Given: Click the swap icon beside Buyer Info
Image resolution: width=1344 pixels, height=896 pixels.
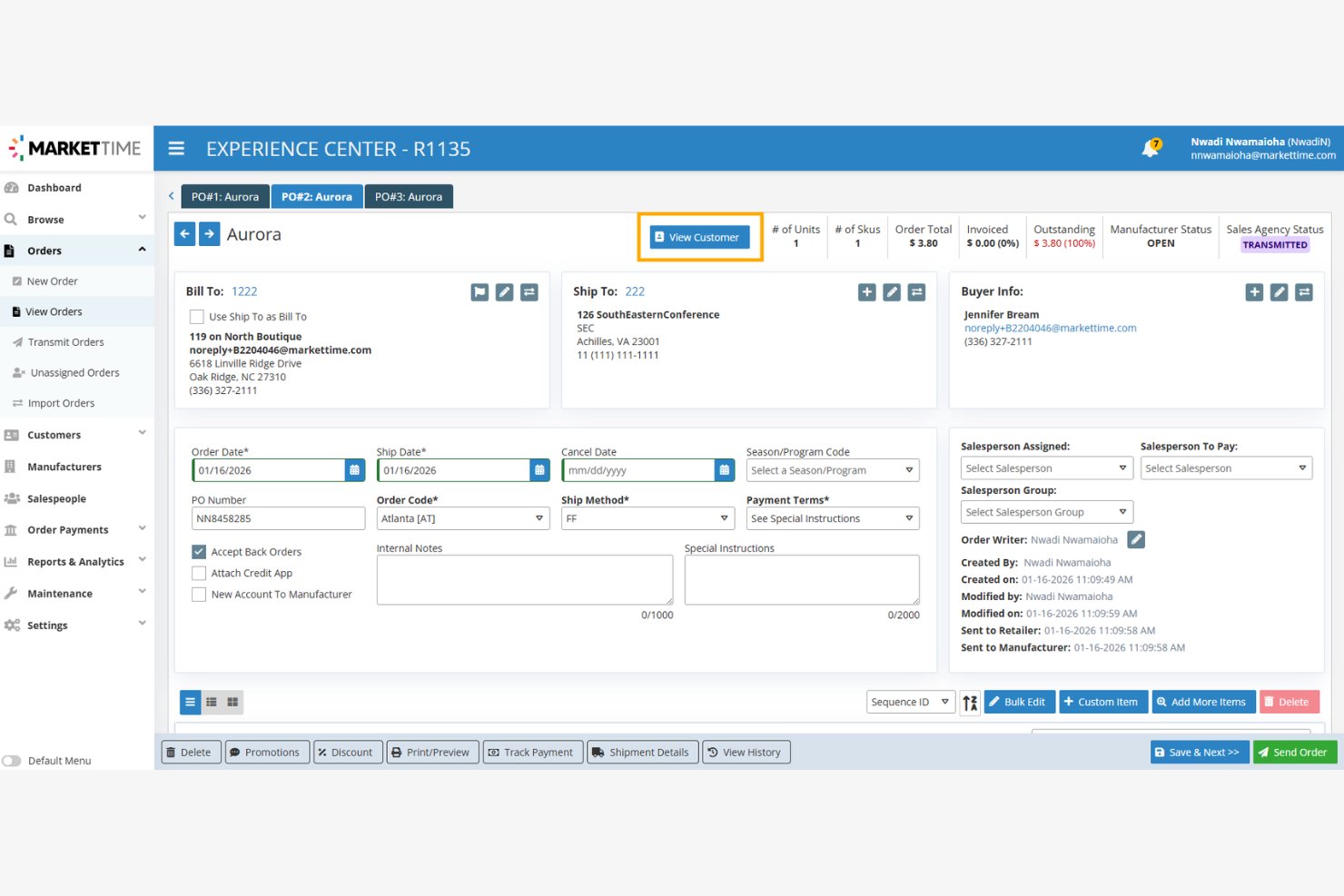Looking at the screenshot, I should (x=1304, y=291).
